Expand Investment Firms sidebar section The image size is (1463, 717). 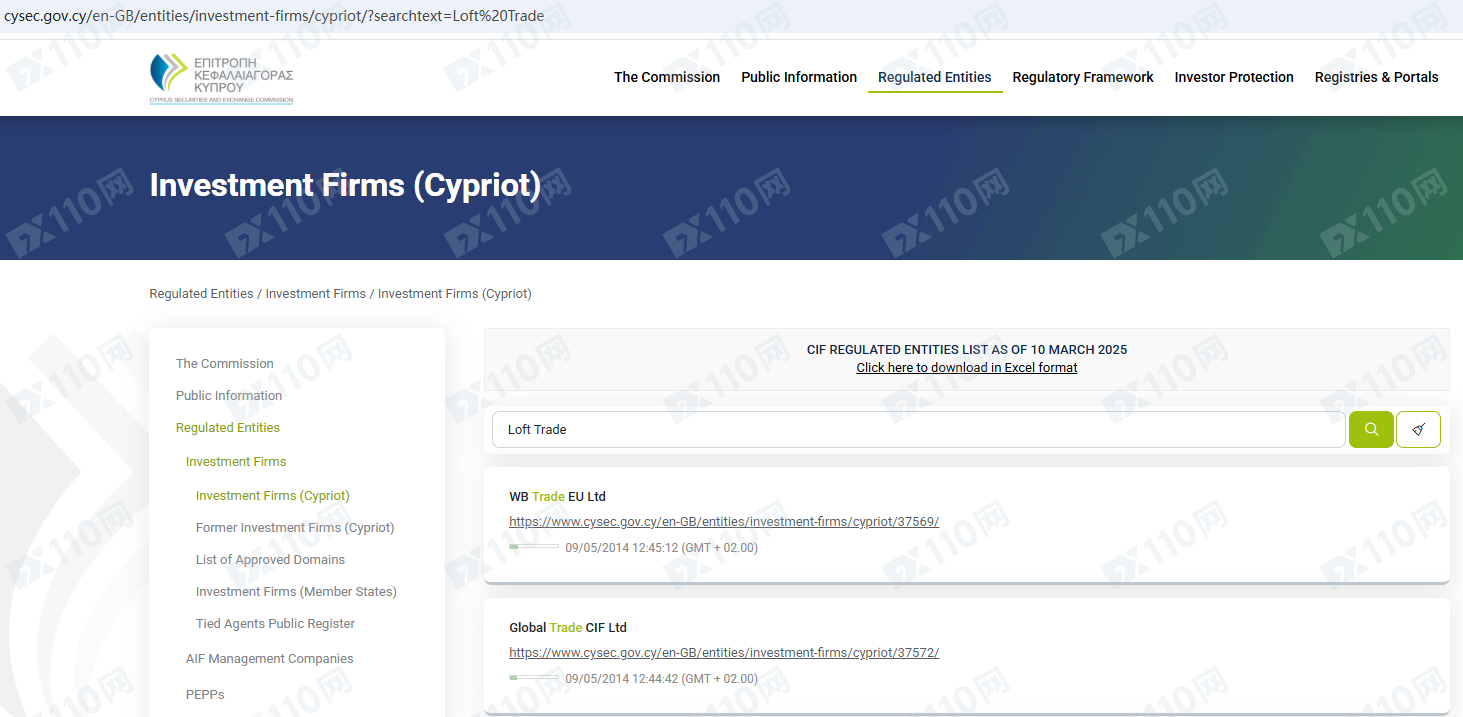236,461
